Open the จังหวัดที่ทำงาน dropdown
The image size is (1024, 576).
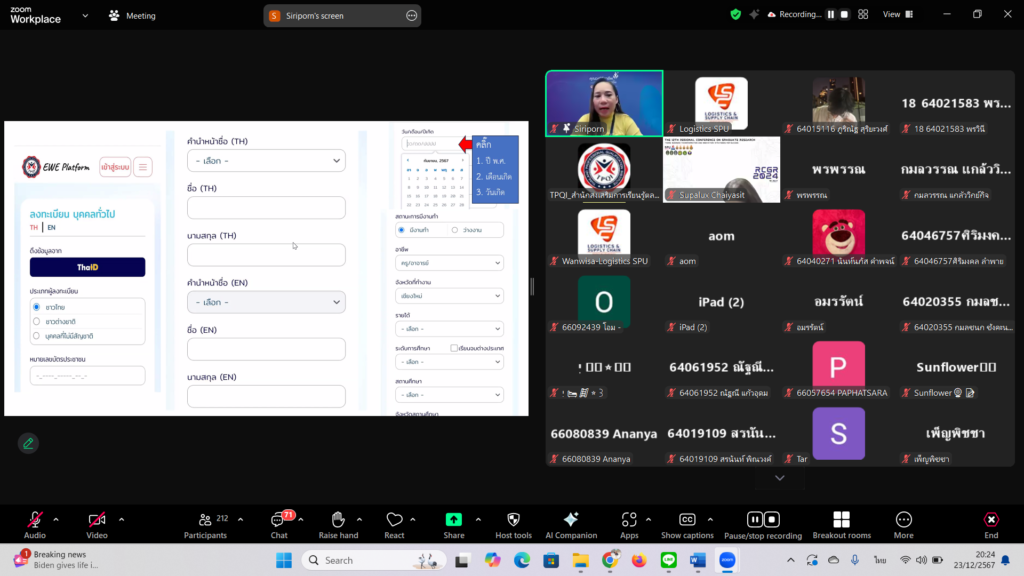click(449, 296)
